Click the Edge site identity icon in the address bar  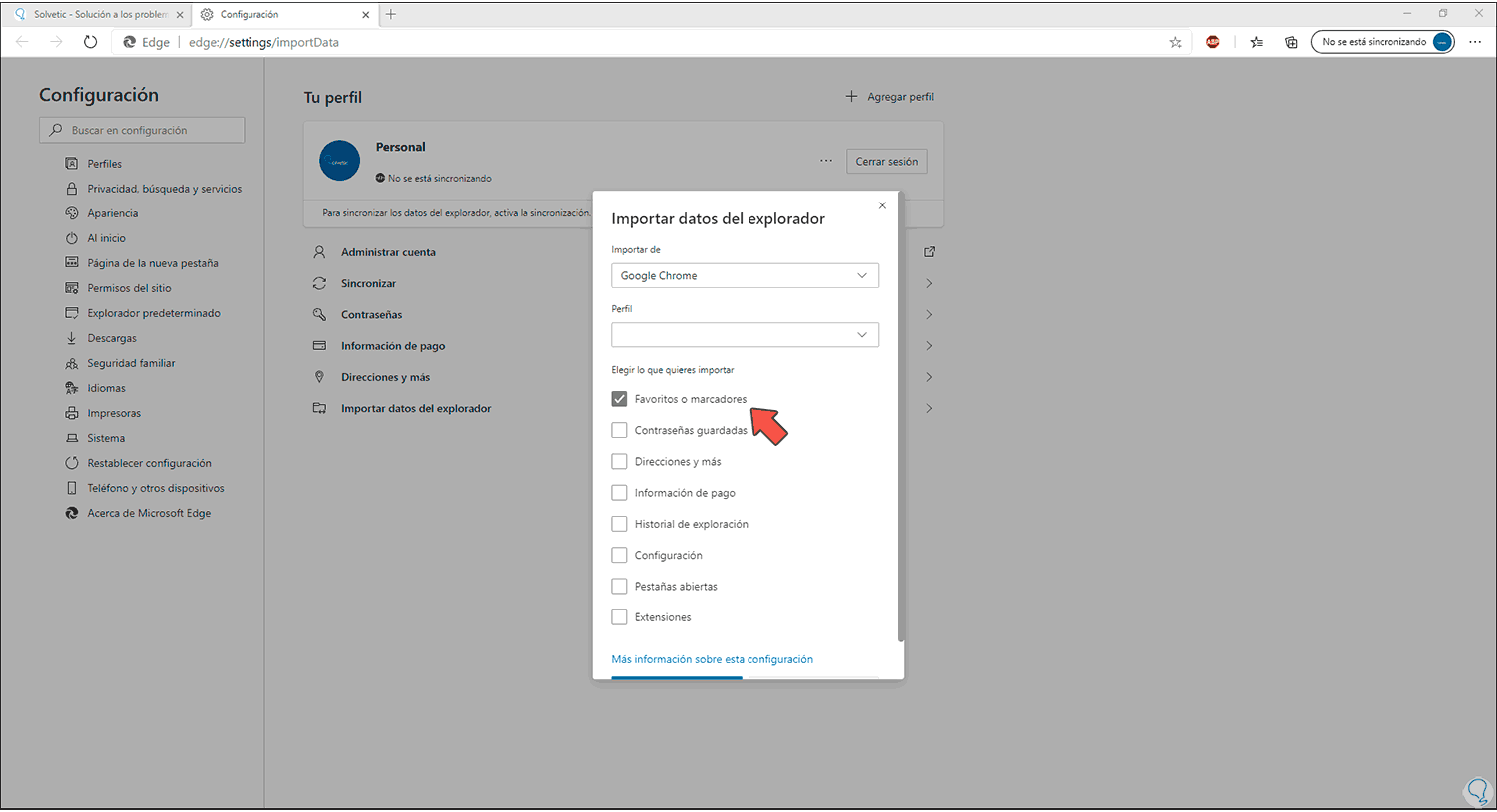pyautogui.click(x=146, y=42)
